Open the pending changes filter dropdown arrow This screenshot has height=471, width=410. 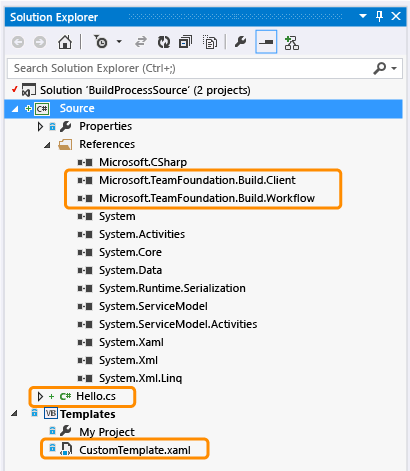119,42
